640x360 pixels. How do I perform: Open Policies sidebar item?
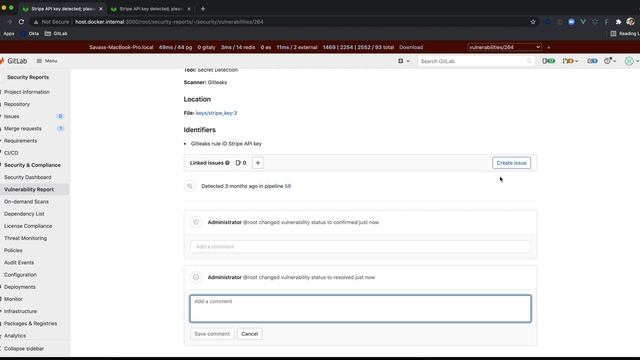coord(13,250)
